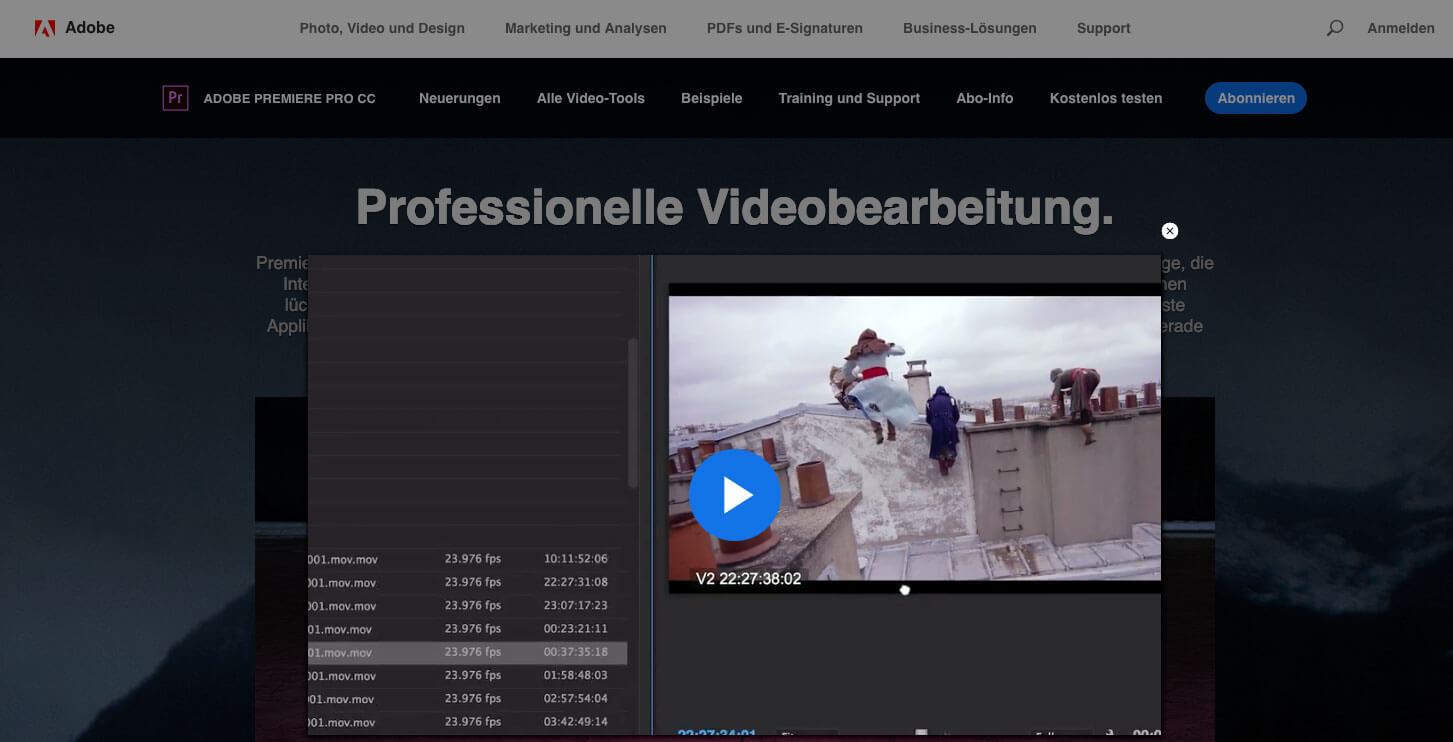Go to Neuerungen tab

point(459,98)
